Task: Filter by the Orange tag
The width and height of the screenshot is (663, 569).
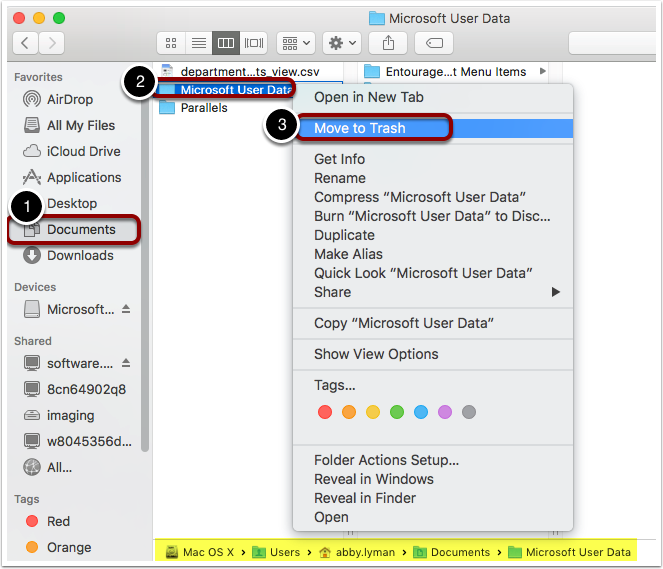Action: [x=68, y=547]
